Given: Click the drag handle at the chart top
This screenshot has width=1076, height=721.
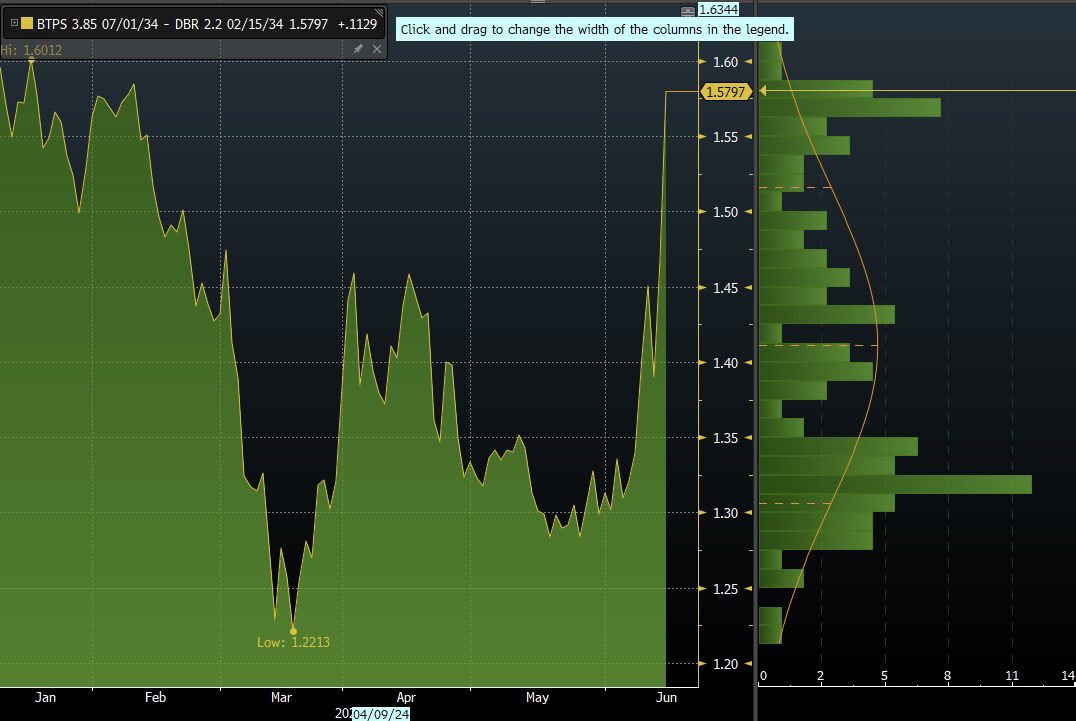Looking at the screenshot, I should click(x=538, y=3).
